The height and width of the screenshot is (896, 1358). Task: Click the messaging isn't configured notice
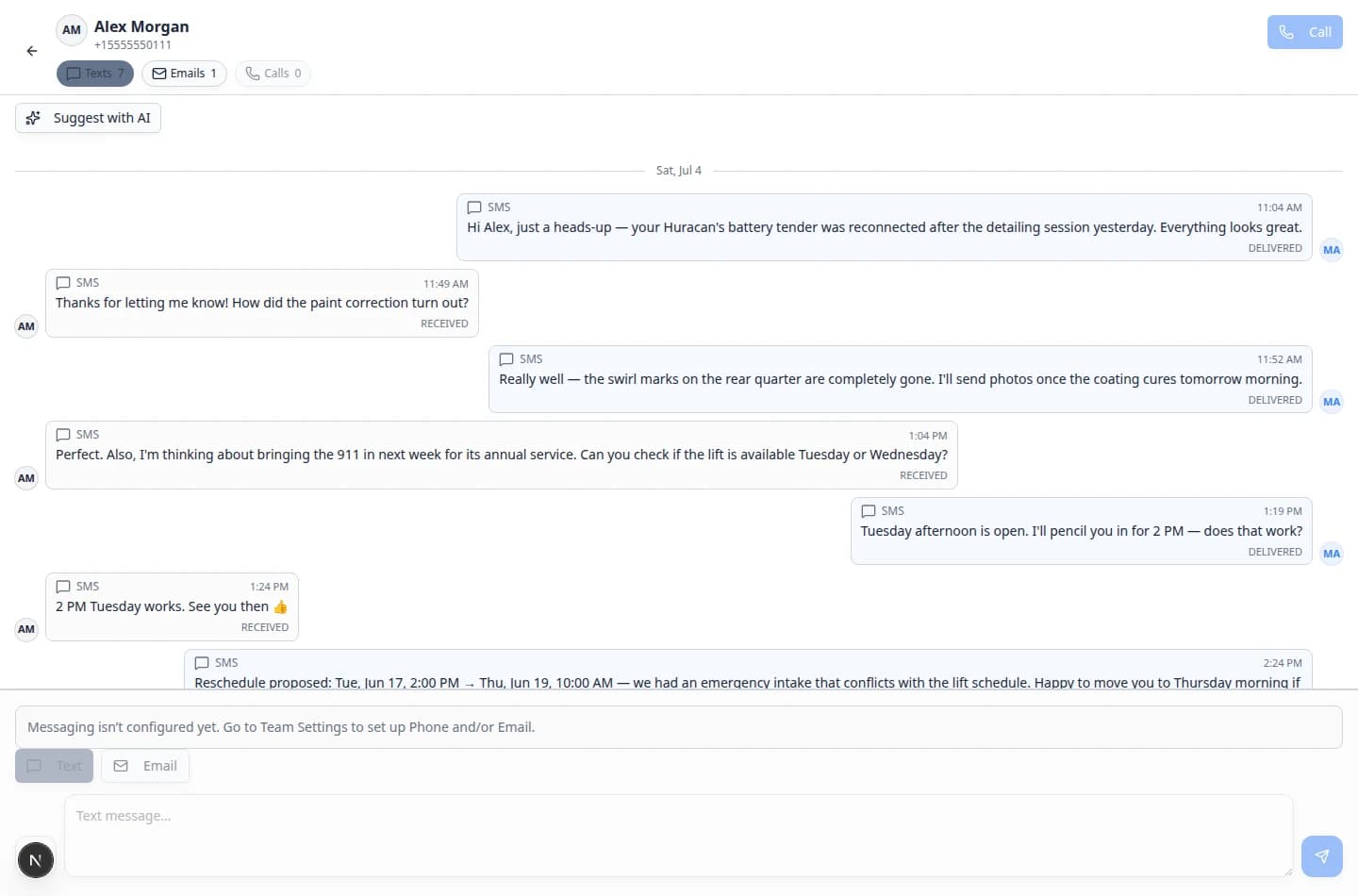[678, 727]
